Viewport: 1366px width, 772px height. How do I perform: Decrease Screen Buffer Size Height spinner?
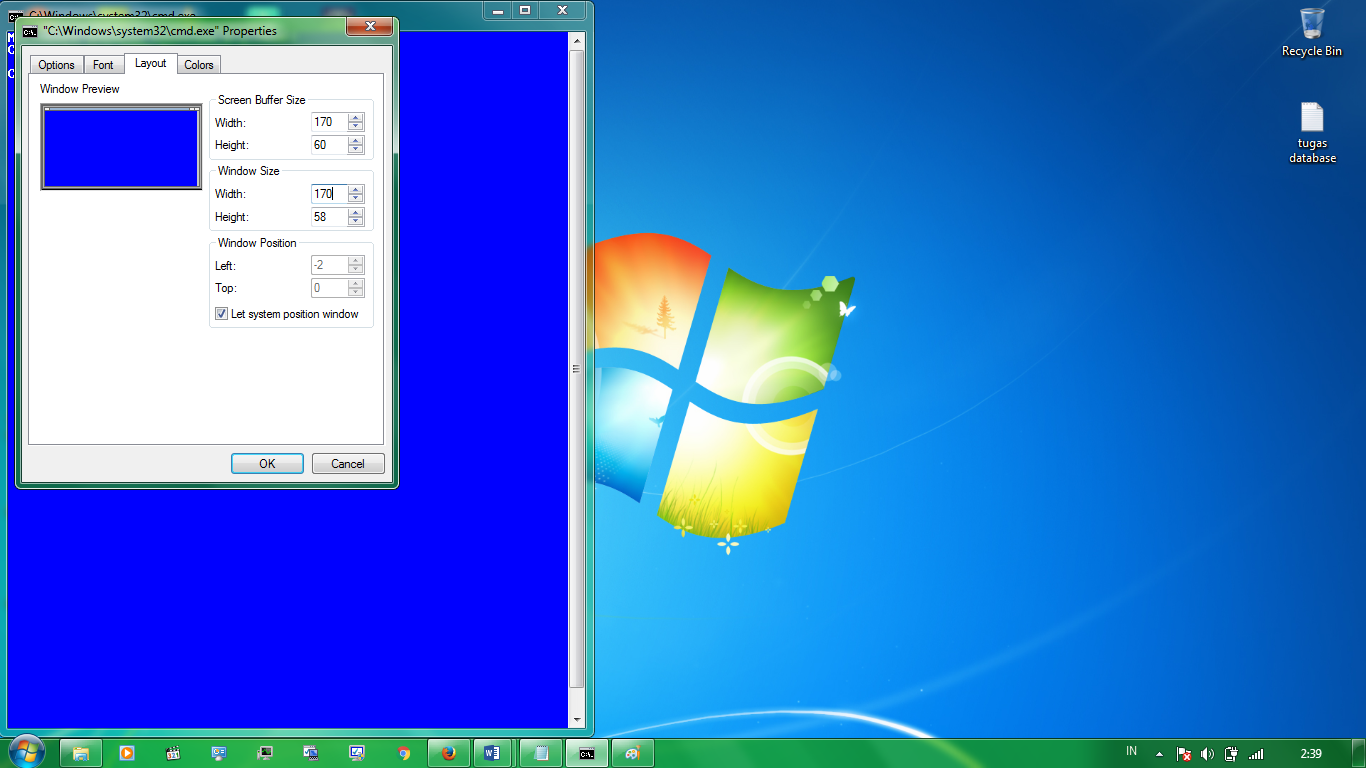(x=356, y=150)
